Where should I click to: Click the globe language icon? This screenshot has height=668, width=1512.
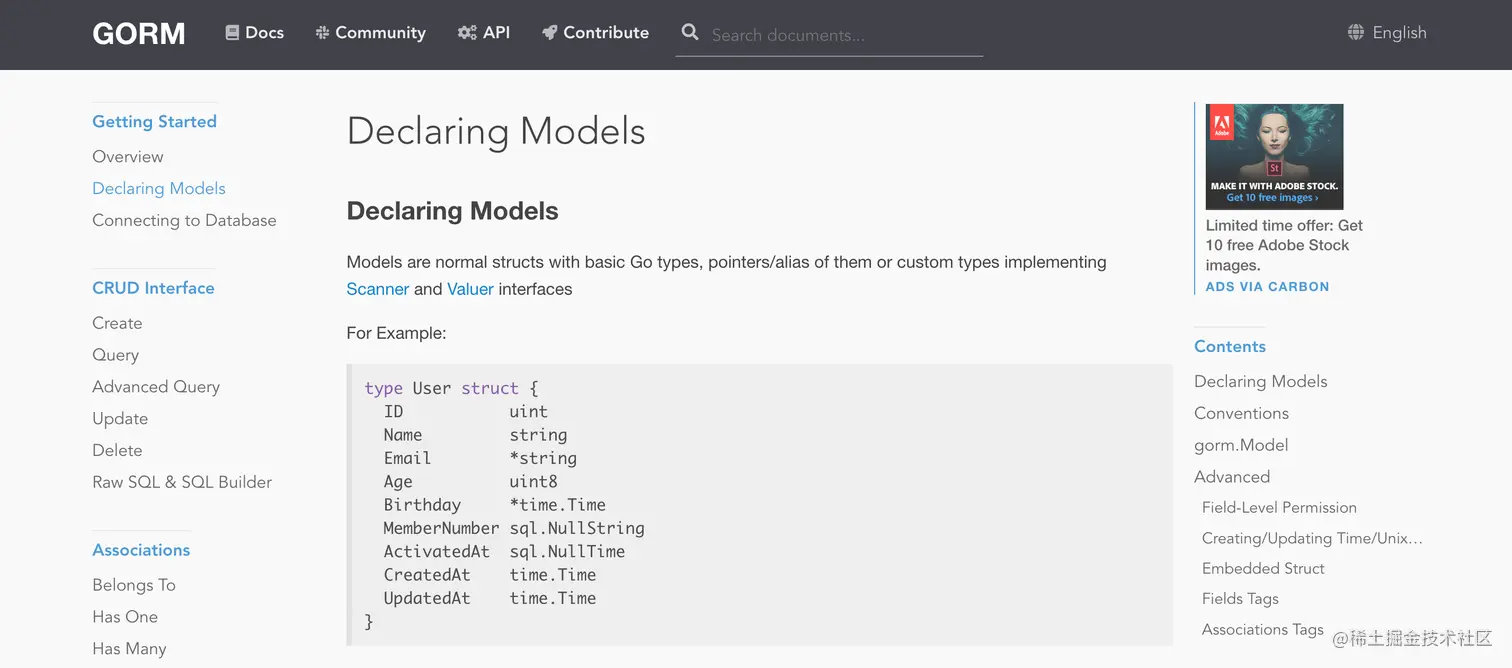1356,33
